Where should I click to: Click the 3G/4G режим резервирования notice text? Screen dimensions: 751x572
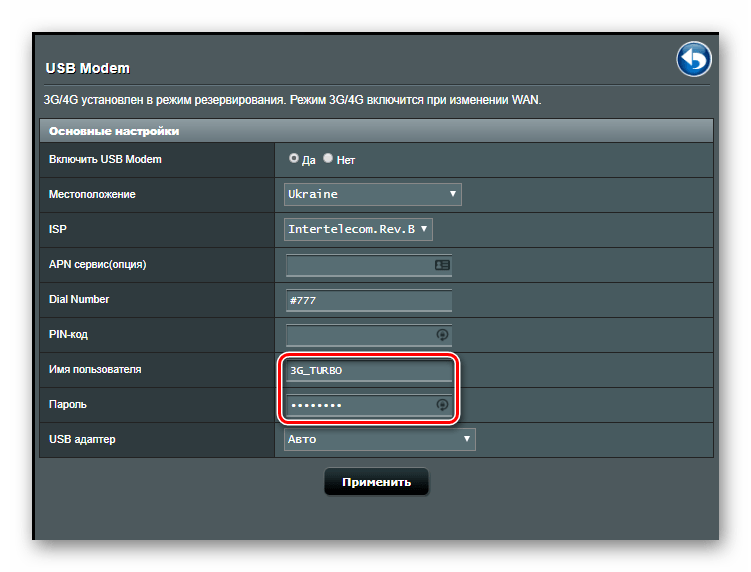pos(293,100)
